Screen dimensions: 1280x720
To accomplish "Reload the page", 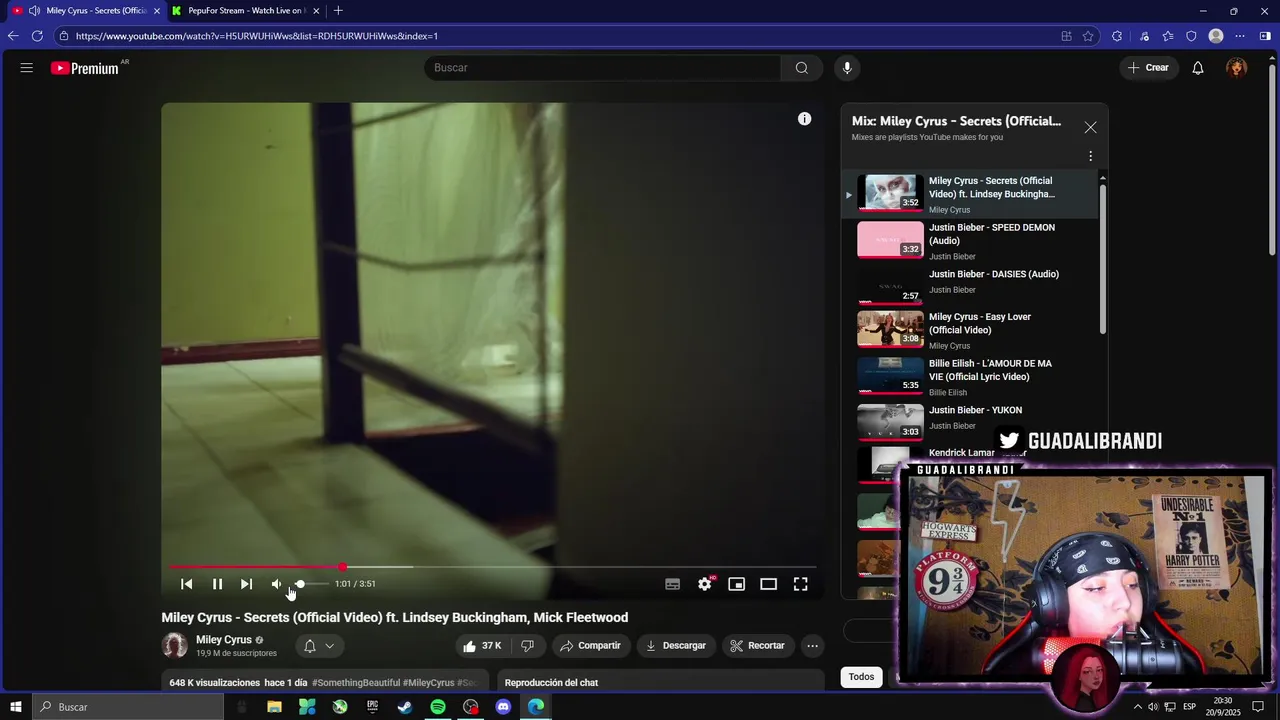I will [x=37, y=36].
